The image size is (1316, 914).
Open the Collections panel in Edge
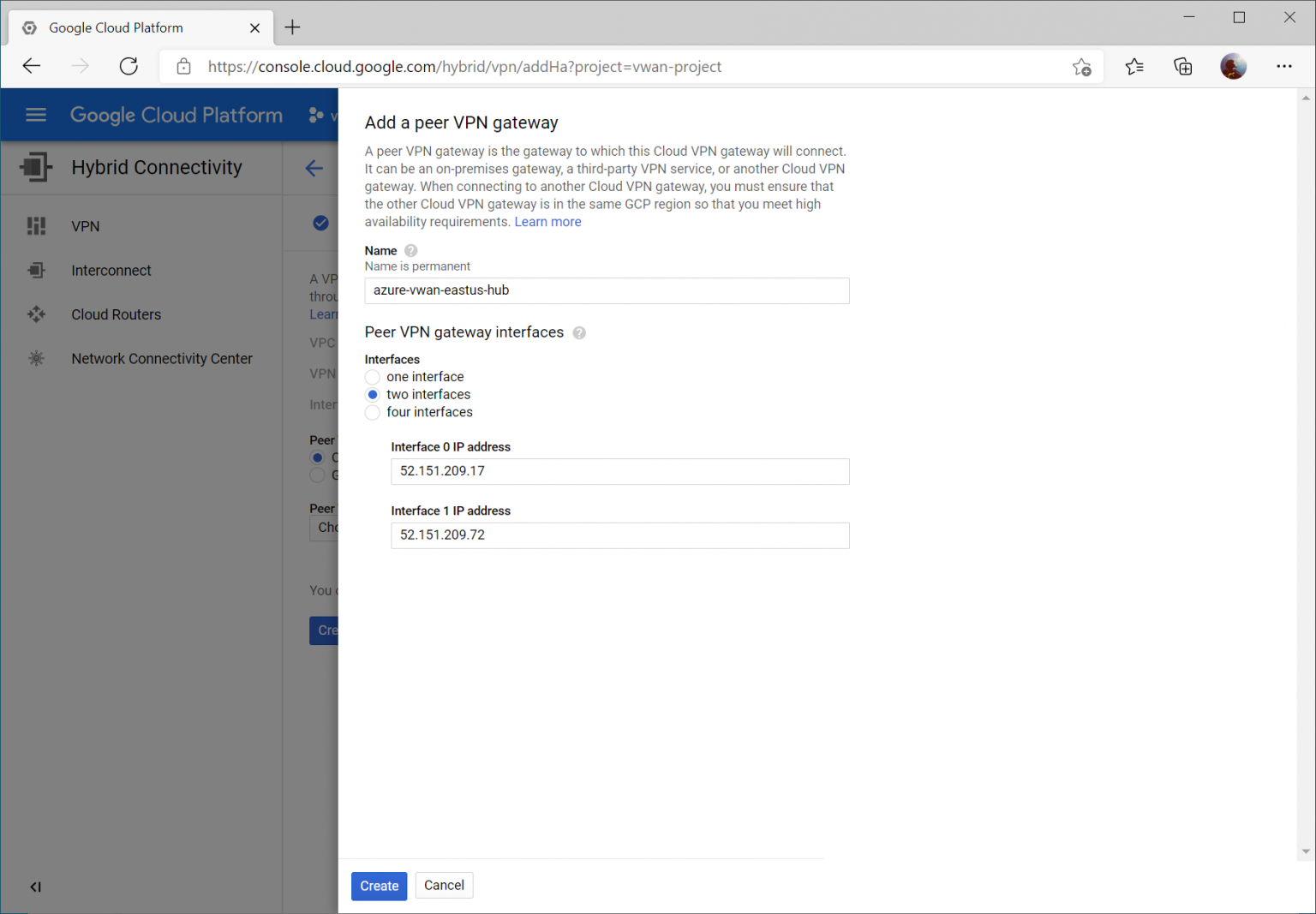tap(1182, 66)
